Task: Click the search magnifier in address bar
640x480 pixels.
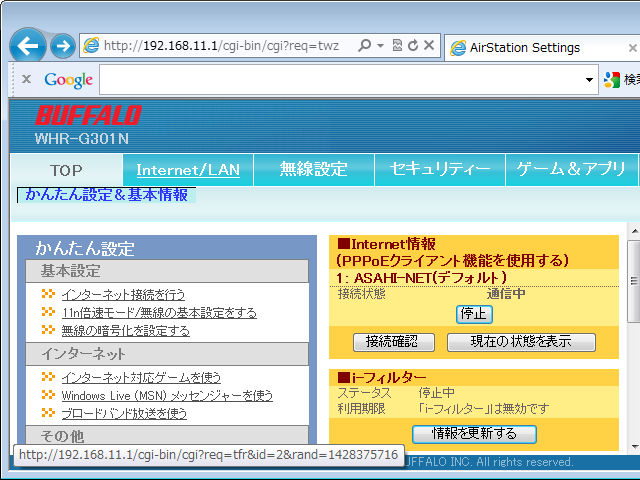Action: [364, 45]
